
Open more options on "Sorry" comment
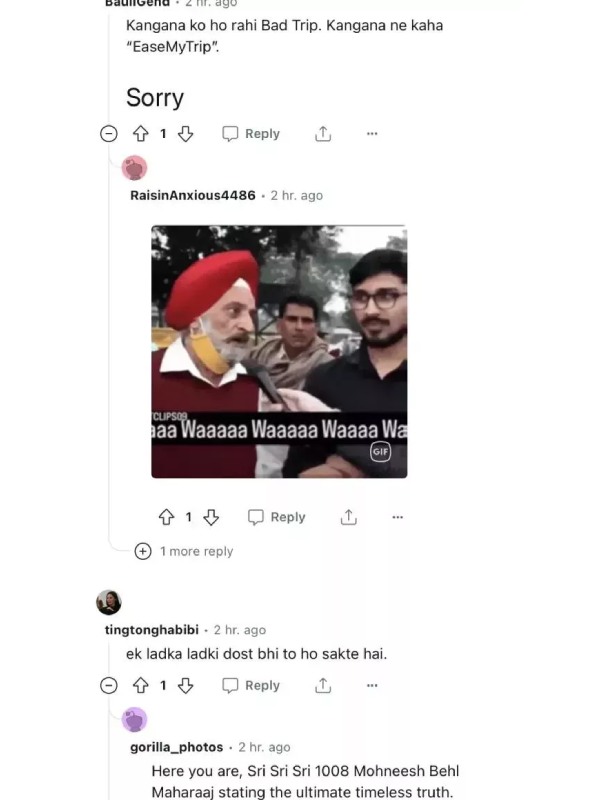click(x=372, y=134)
